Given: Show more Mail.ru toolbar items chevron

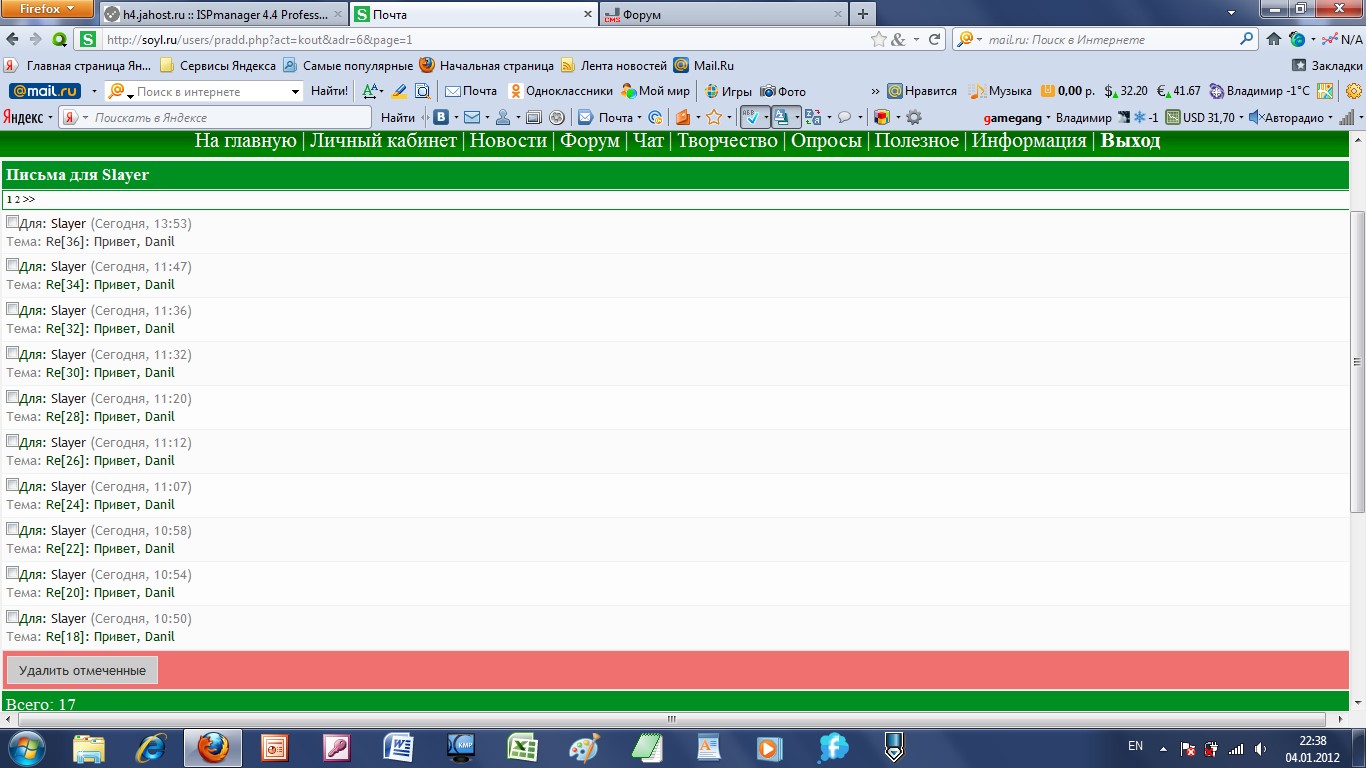Looking at the screenshot, I should tap(876, 91).
